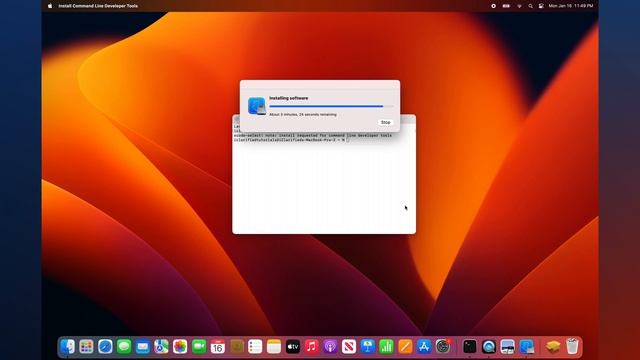Open Photos from the Dock

click(180, 347)
